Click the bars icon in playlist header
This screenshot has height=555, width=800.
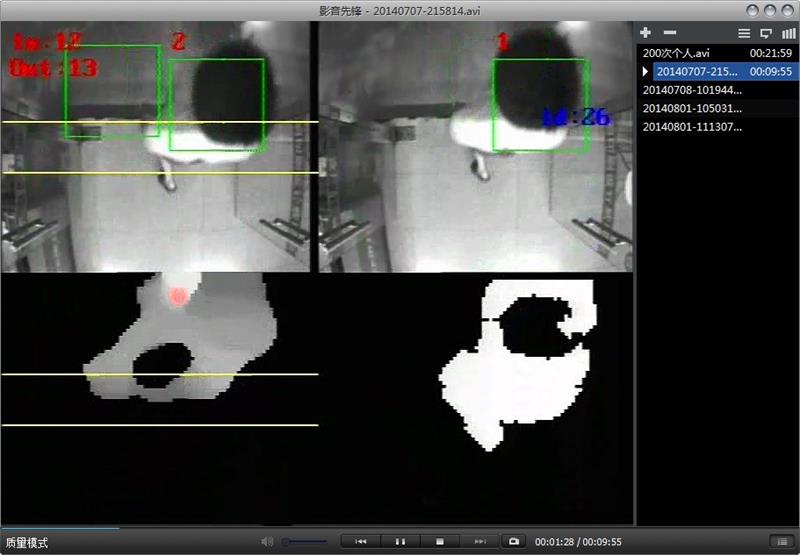[x=788, y=33]
